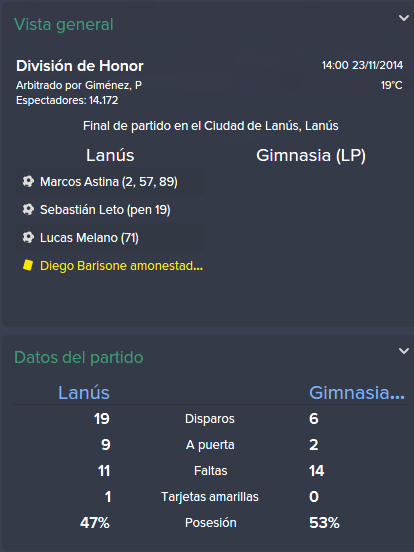This screenshot has height=552, width=414.
Task: Select the Sebastián Leto penalty entry
Action: [110, 209]
